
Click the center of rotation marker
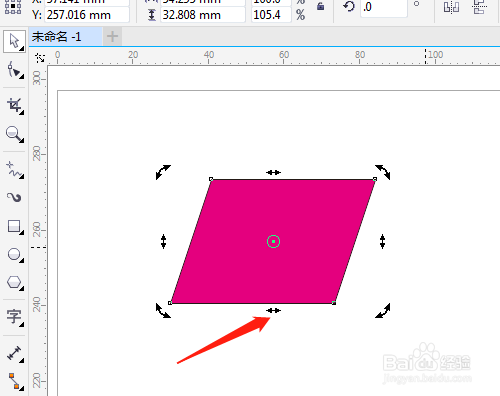click(273, 241)
